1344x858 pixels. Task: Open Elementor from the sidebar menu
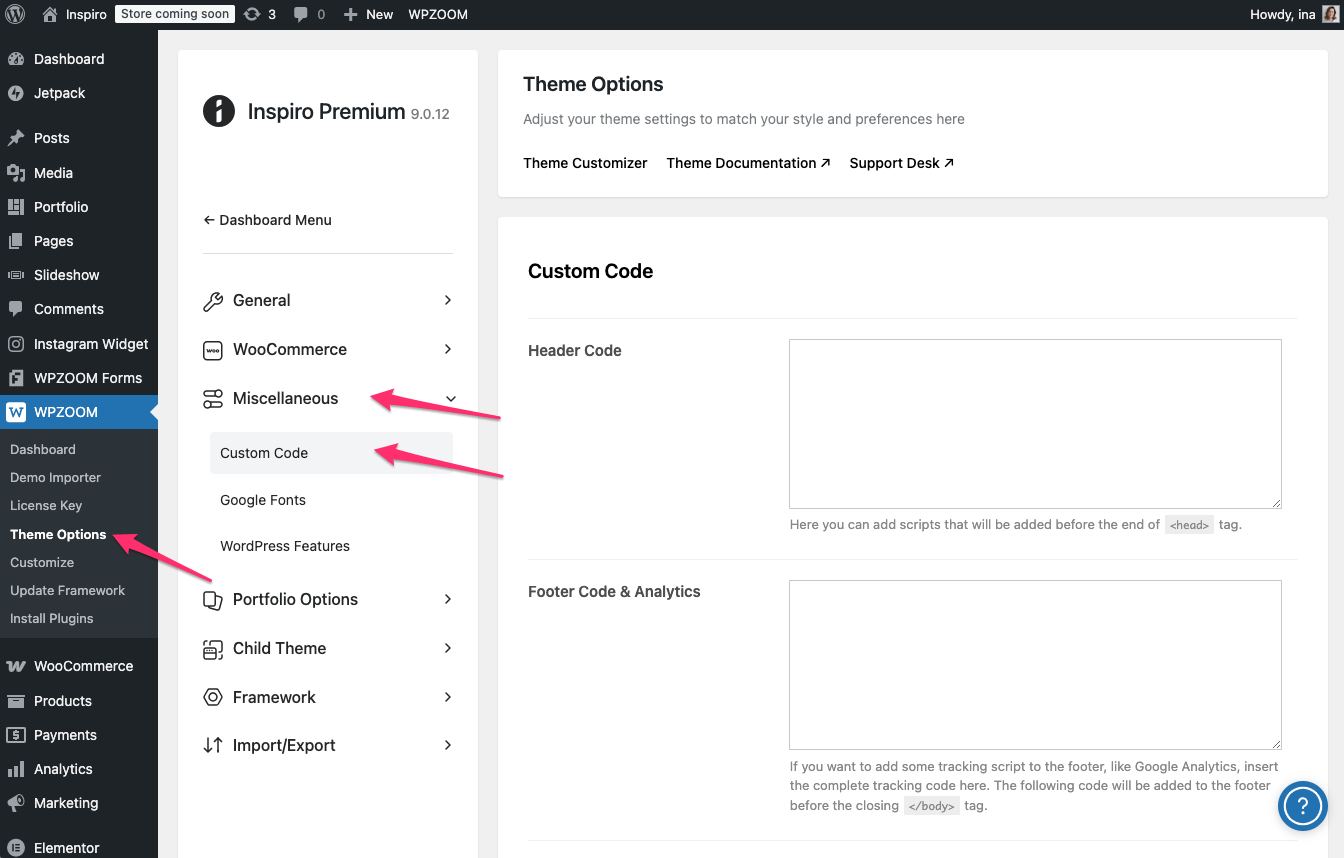pyautogui.click(x=66, y=847)
